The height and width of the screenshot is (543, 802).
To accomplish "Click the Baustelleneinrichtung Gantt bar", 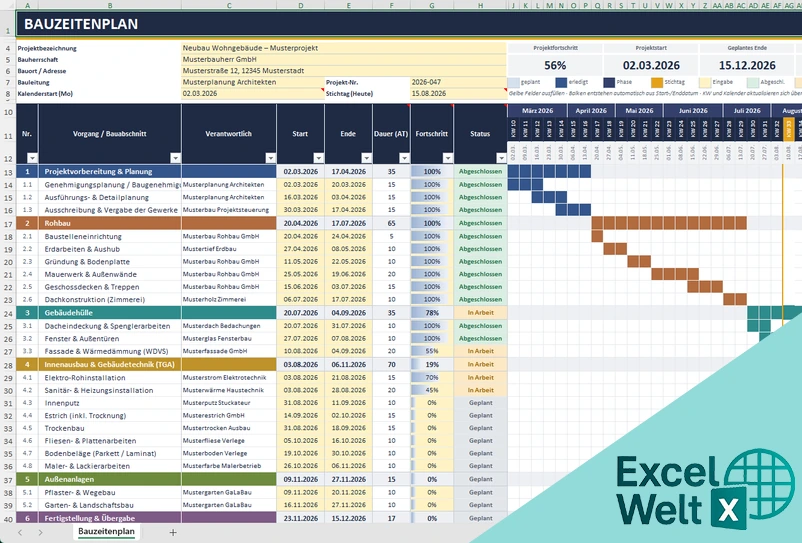I will [x=597, y=236].
